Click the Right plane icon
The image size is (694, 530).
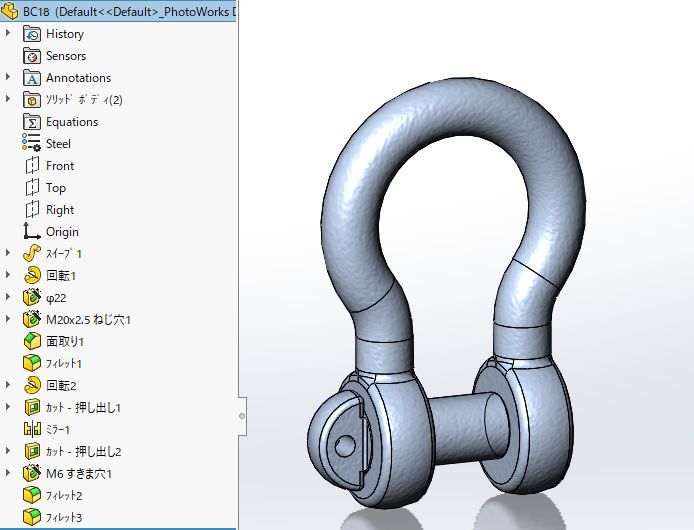pyautogui.click(x=32, y=209)
